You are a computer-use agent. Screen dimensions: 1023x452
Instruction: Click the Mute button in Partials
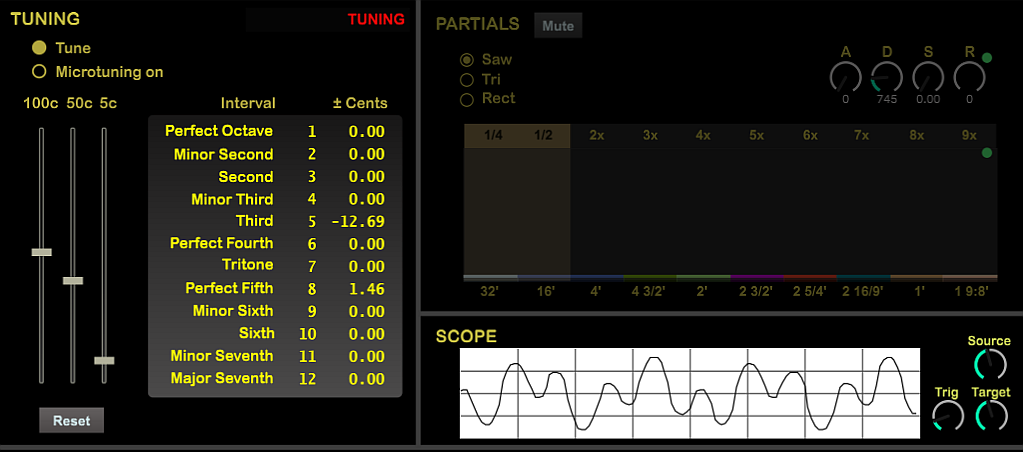(x=558, y=25)
